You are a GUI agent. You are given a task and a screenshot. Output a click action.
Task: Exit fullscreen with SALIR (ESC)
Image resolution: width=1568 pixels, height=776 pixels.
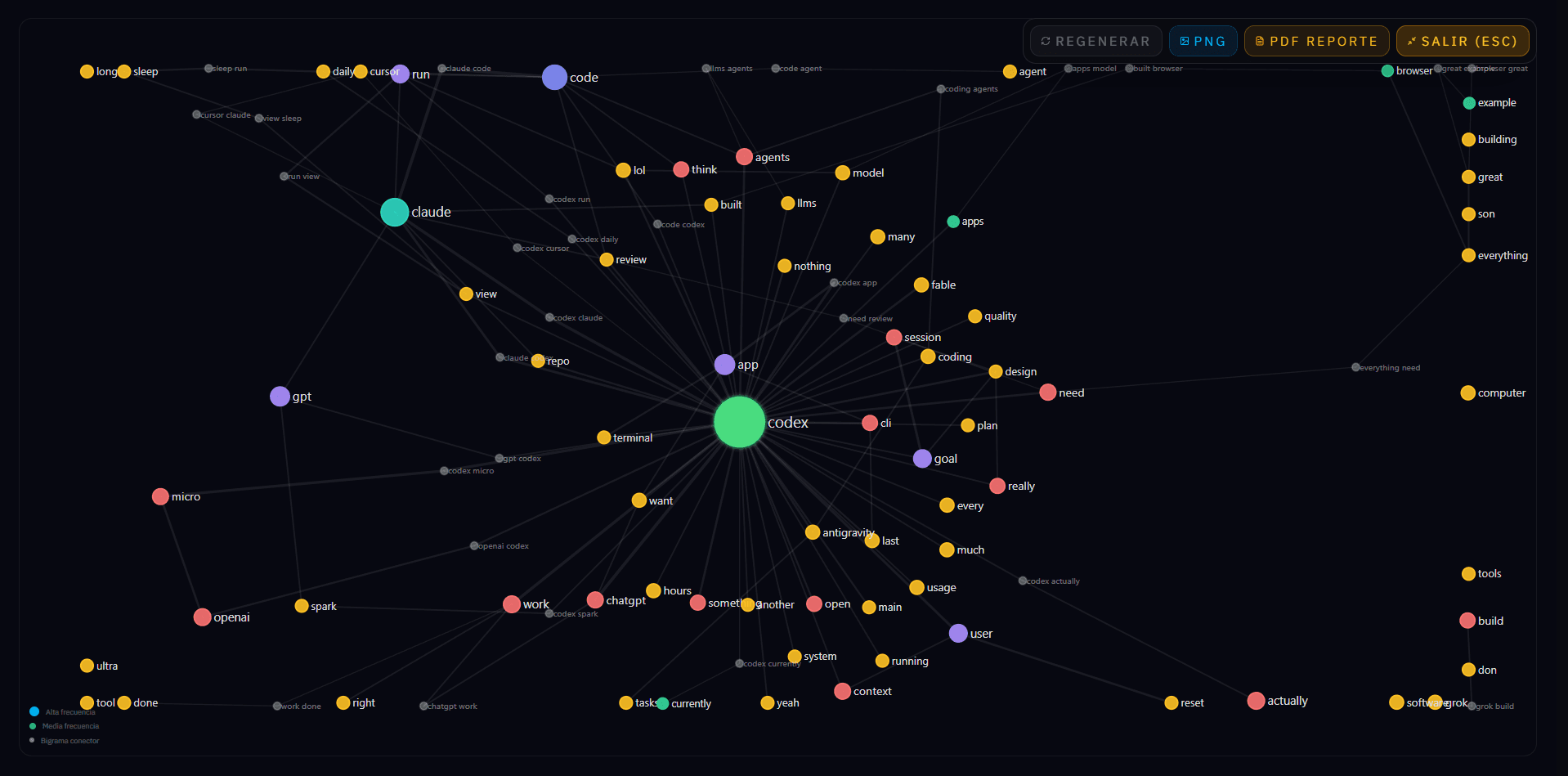pos(1463,41)
